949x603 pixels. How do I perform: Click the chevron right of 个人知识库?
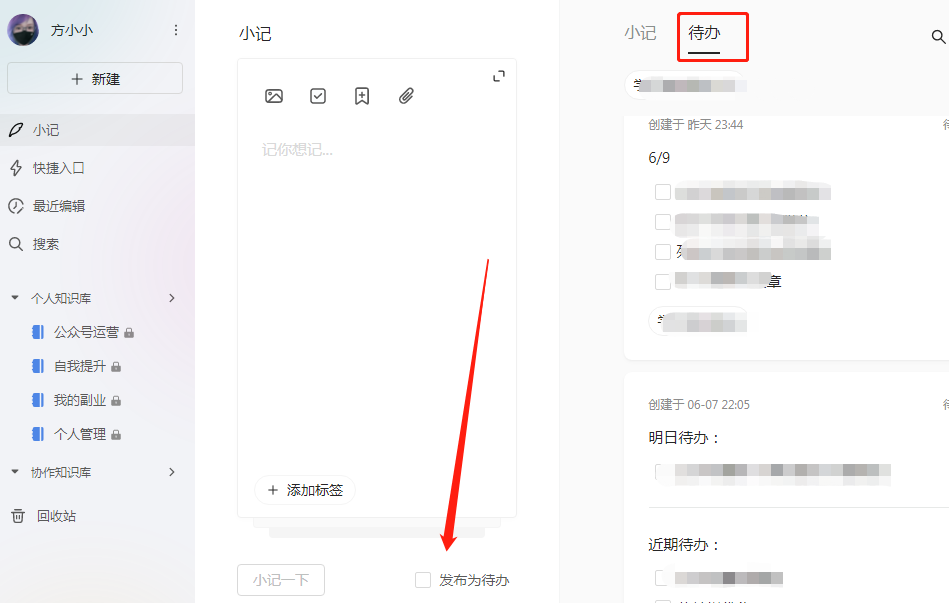(x=172, y=298)
